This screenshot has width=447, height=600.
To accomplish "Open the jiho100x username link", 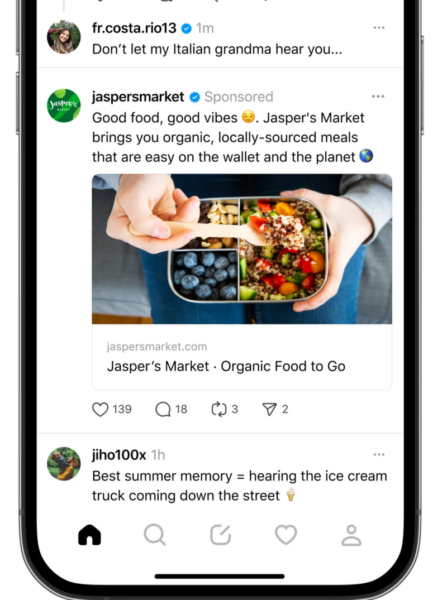I will 119,455.
